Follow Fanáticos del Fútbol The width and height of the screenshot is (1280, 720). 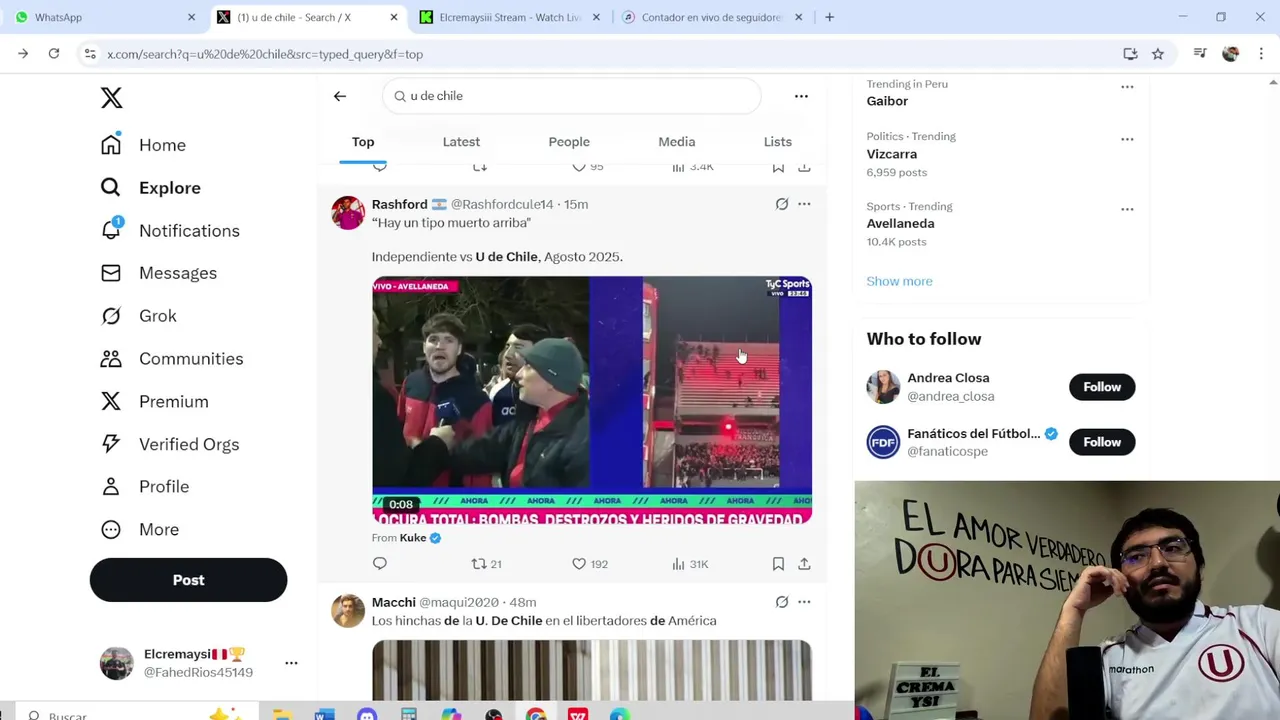pyautogui.click(x=1102, y=442)
